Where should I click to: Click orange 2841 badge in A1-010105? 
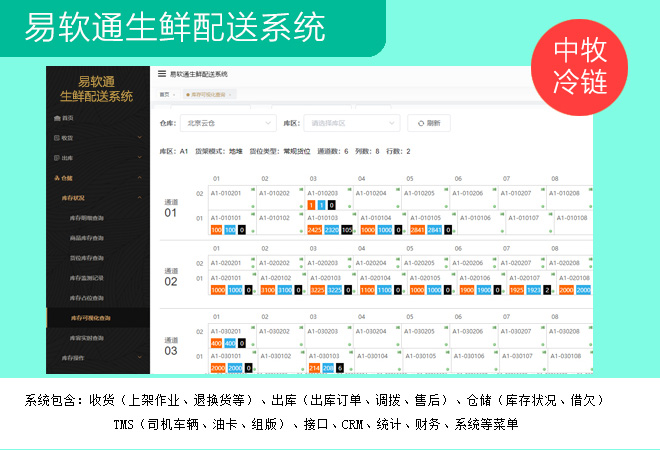417,230
